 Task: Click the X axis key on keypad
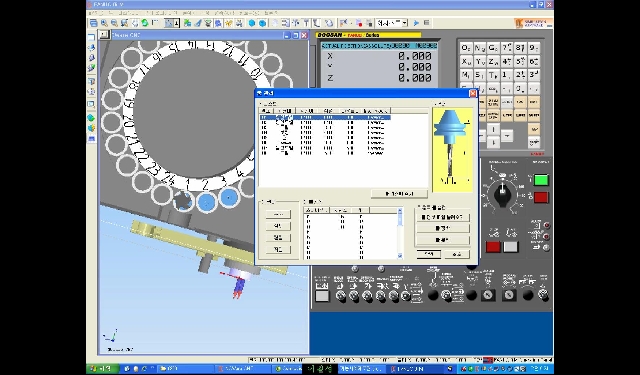point(466,62)
